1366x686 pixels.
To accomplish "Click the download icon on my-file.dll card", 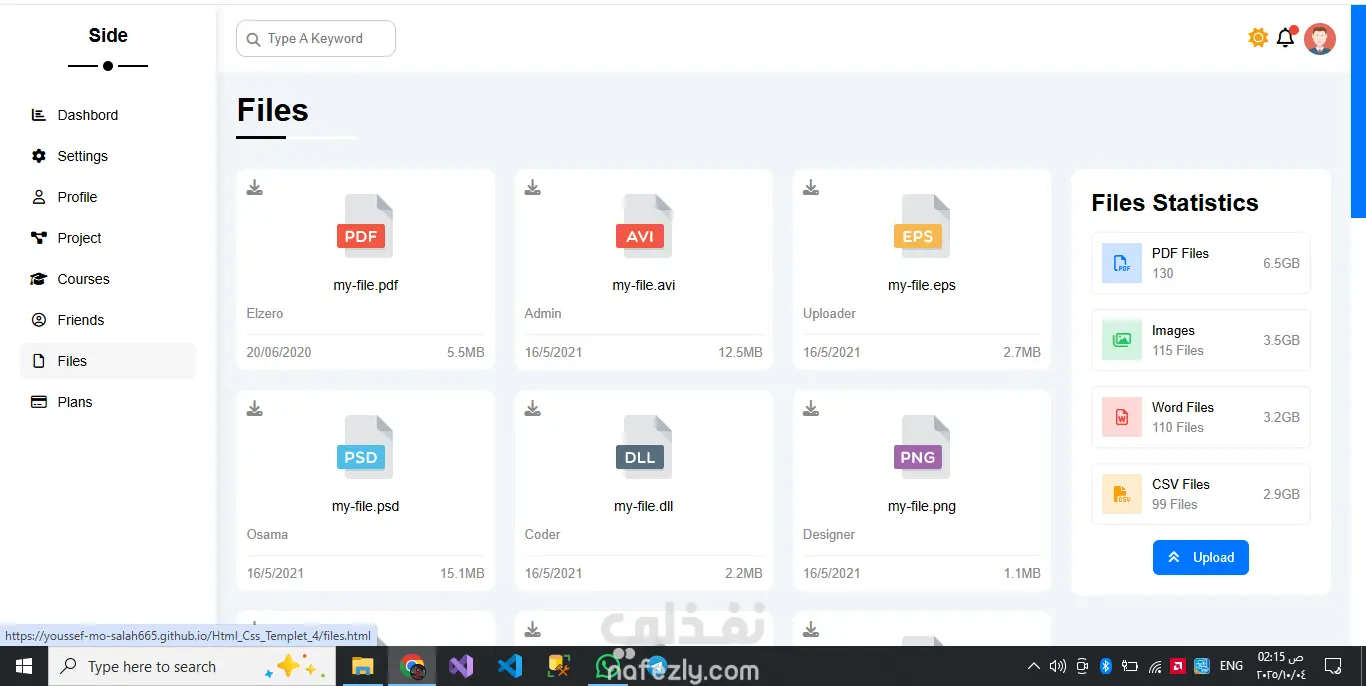I will click(533, 408).
